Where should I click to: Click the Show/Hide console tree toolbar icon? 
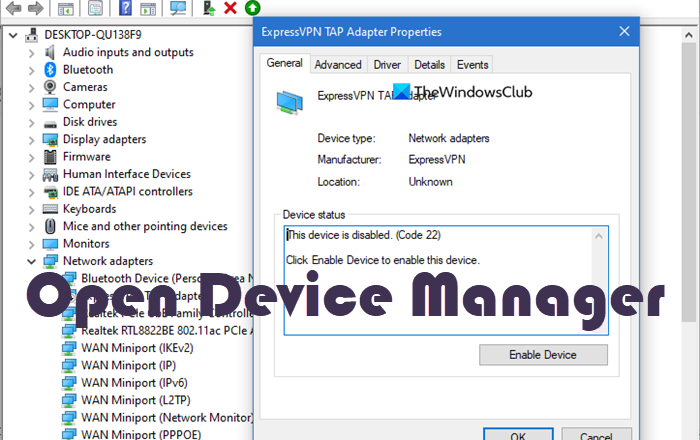[x=66, y=8]
